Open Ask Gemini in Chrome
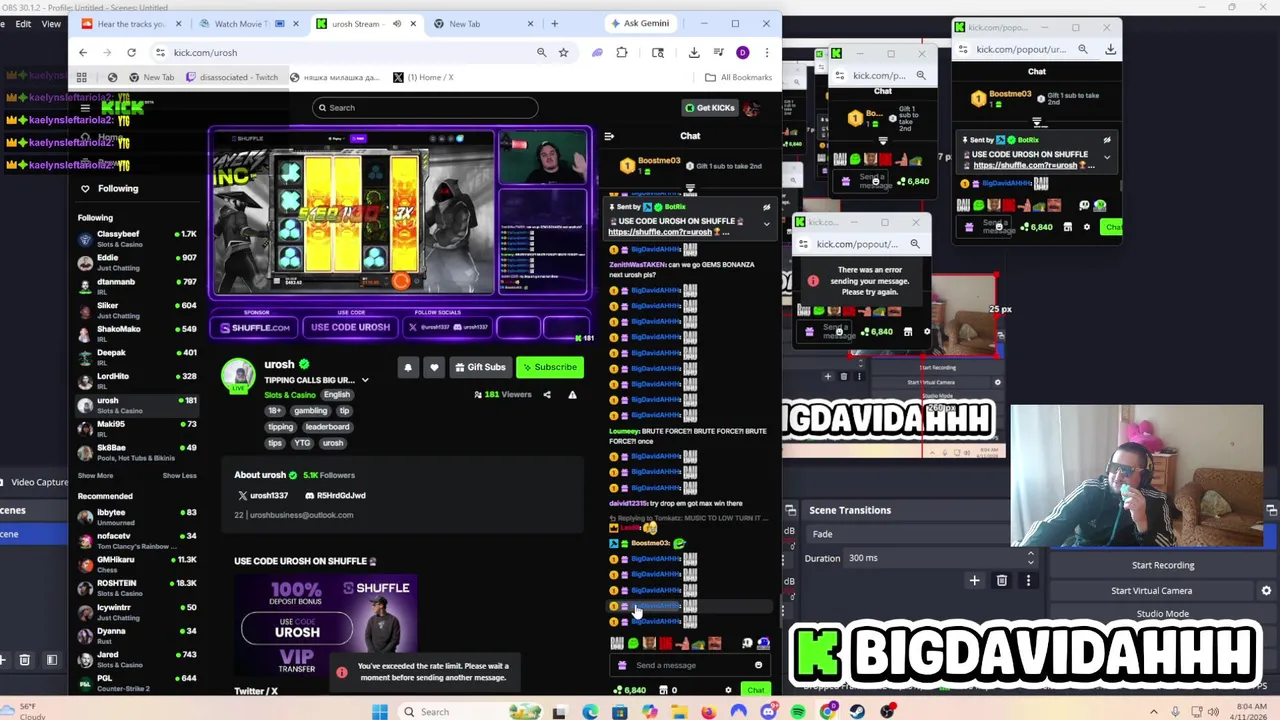Screen dimensions: 1280x720 coord(639,23)
